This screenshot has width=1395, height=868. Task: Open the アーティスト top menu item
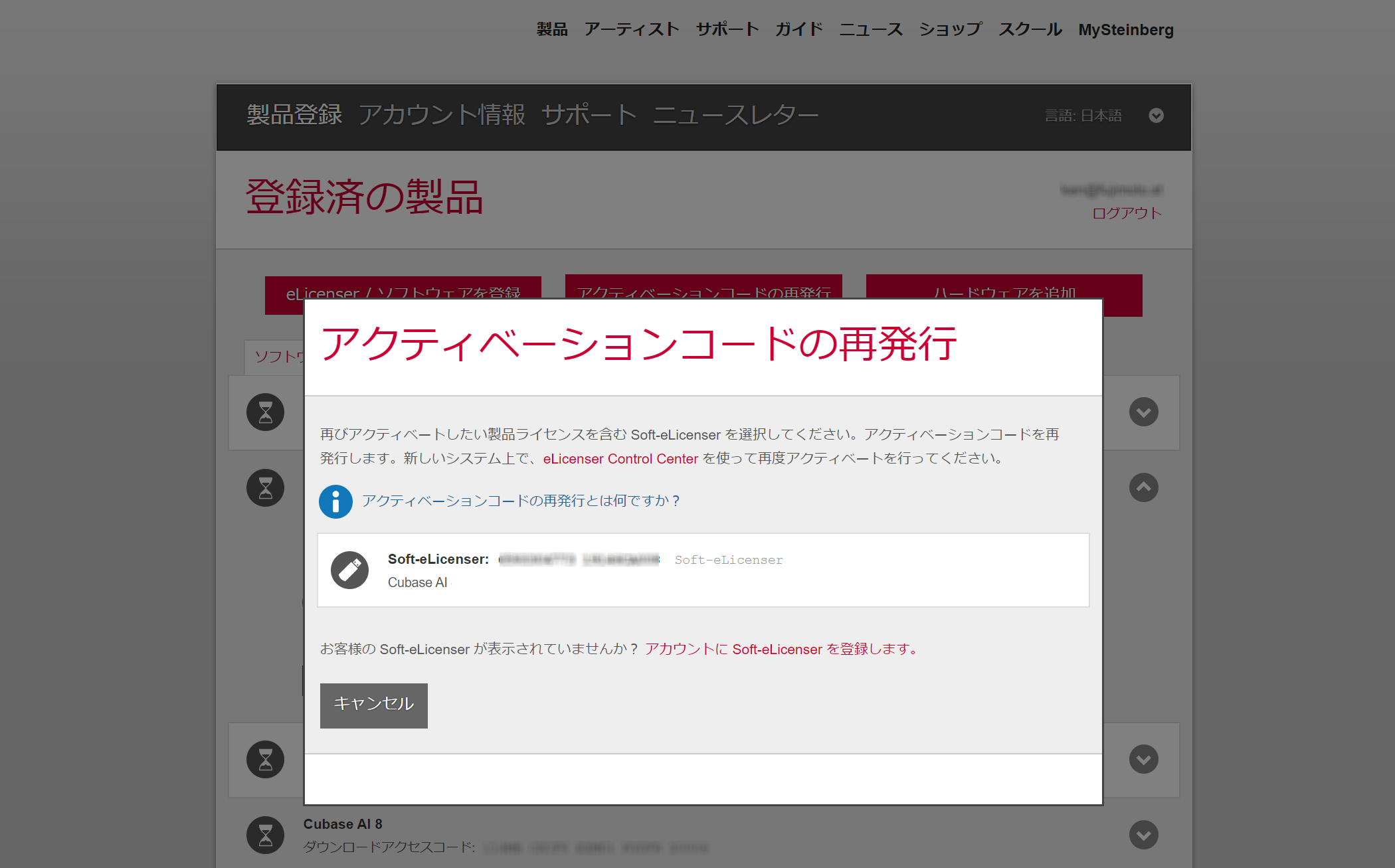click(x=632, y=29)
